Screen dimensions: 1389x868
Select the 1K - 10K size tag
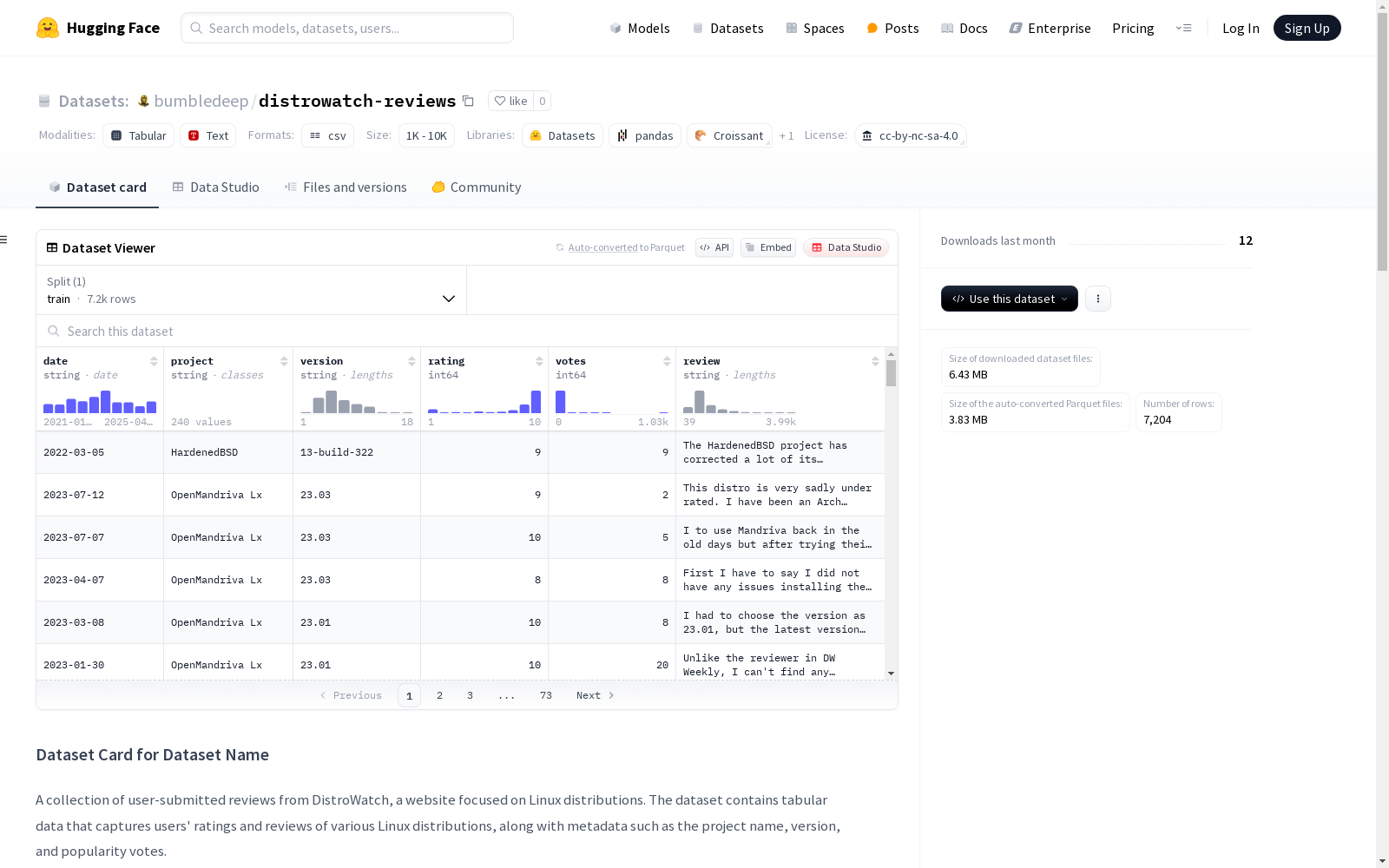[x=426, y=135]
